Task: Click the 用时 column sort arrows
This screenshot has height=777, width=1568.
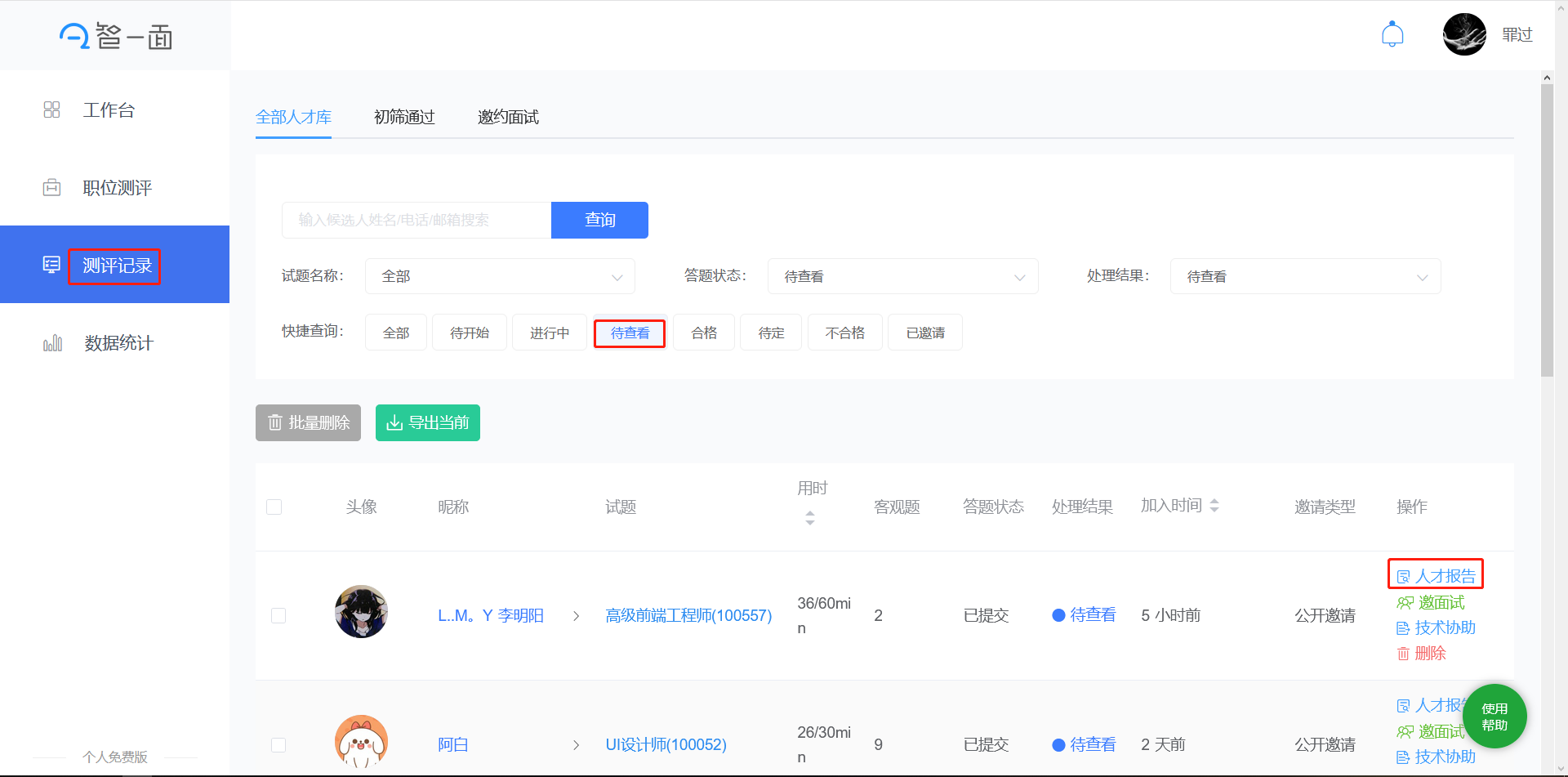Action: coord(809,517)
